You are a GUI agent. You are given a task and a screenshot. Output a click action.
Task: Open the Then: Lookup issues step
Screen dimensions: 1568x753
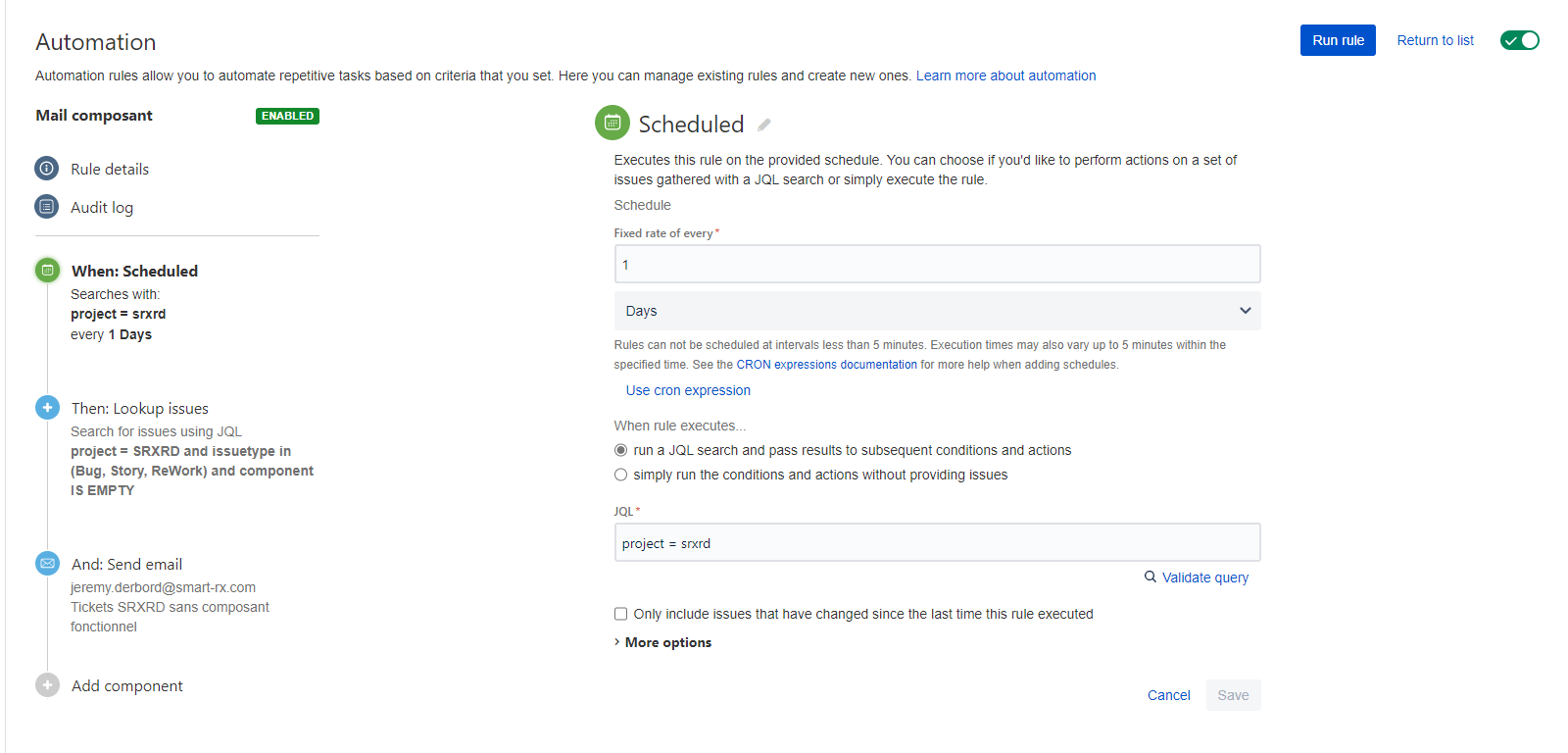(x=140, y=408)
